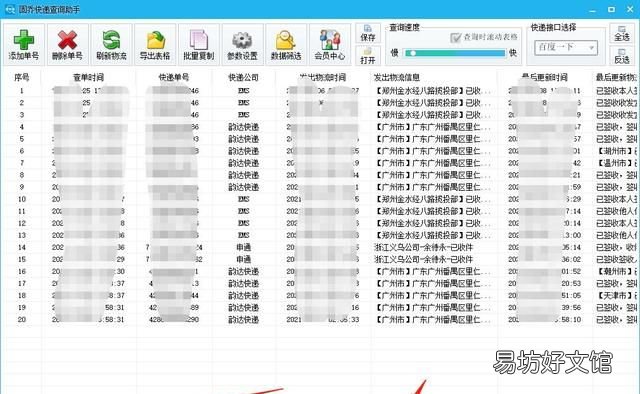Click the 查询速度 speed slider track

pyautogui.click(x=454, y=53)
